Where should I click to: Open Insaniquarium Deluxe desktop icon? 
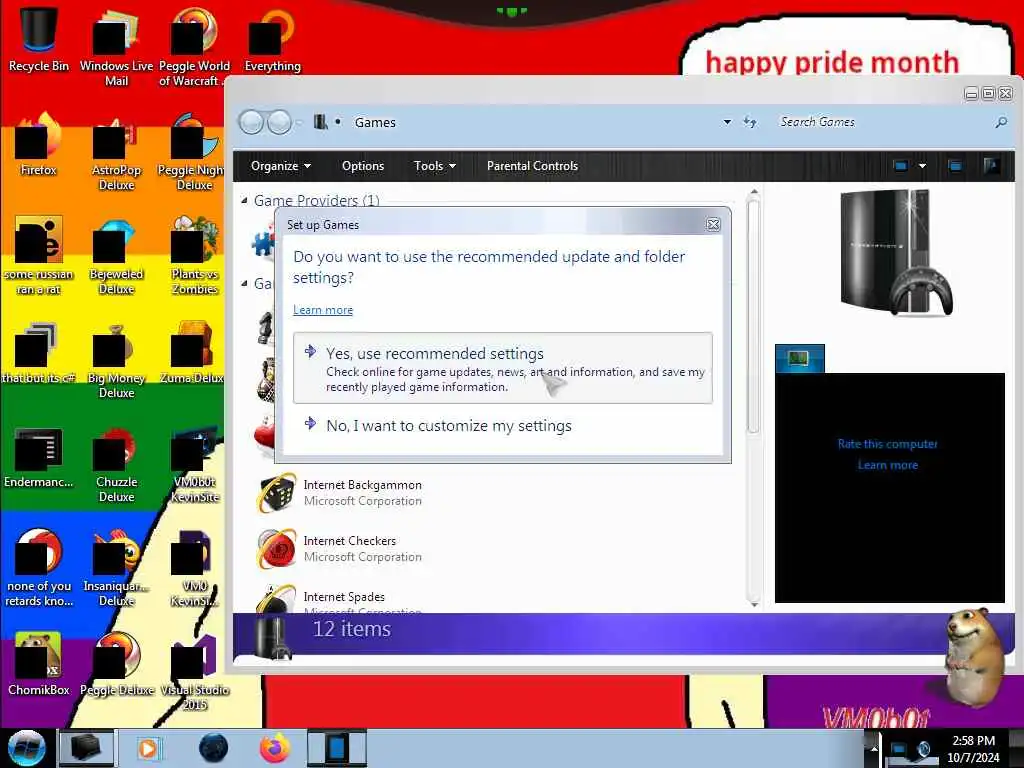pos(116,568)
